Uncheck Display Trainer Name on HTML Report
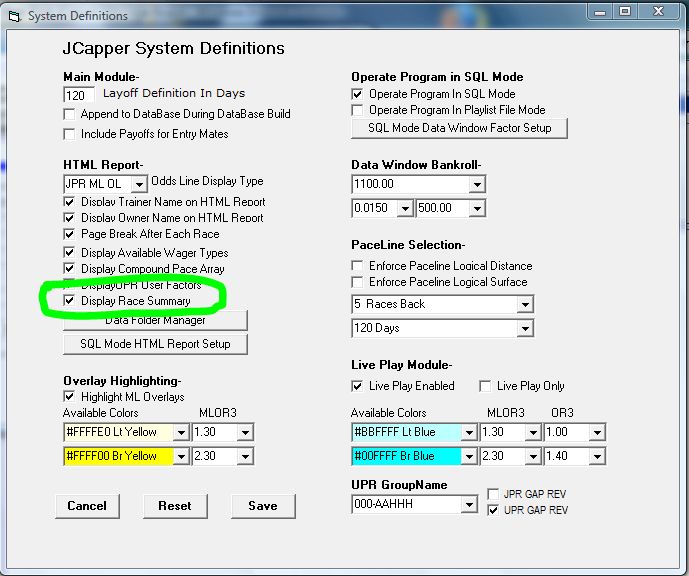 click(69, 202)
